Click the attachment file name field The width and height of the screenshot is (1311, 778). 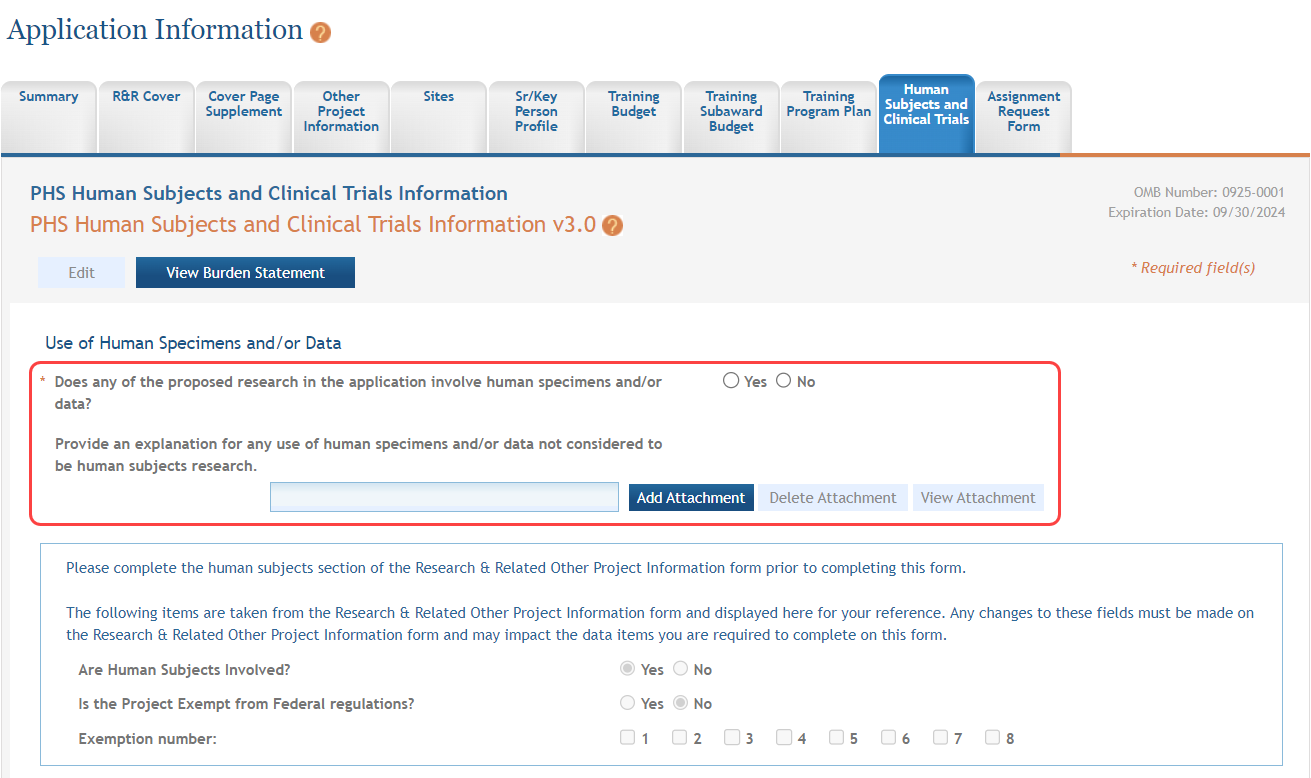[444, 497]
